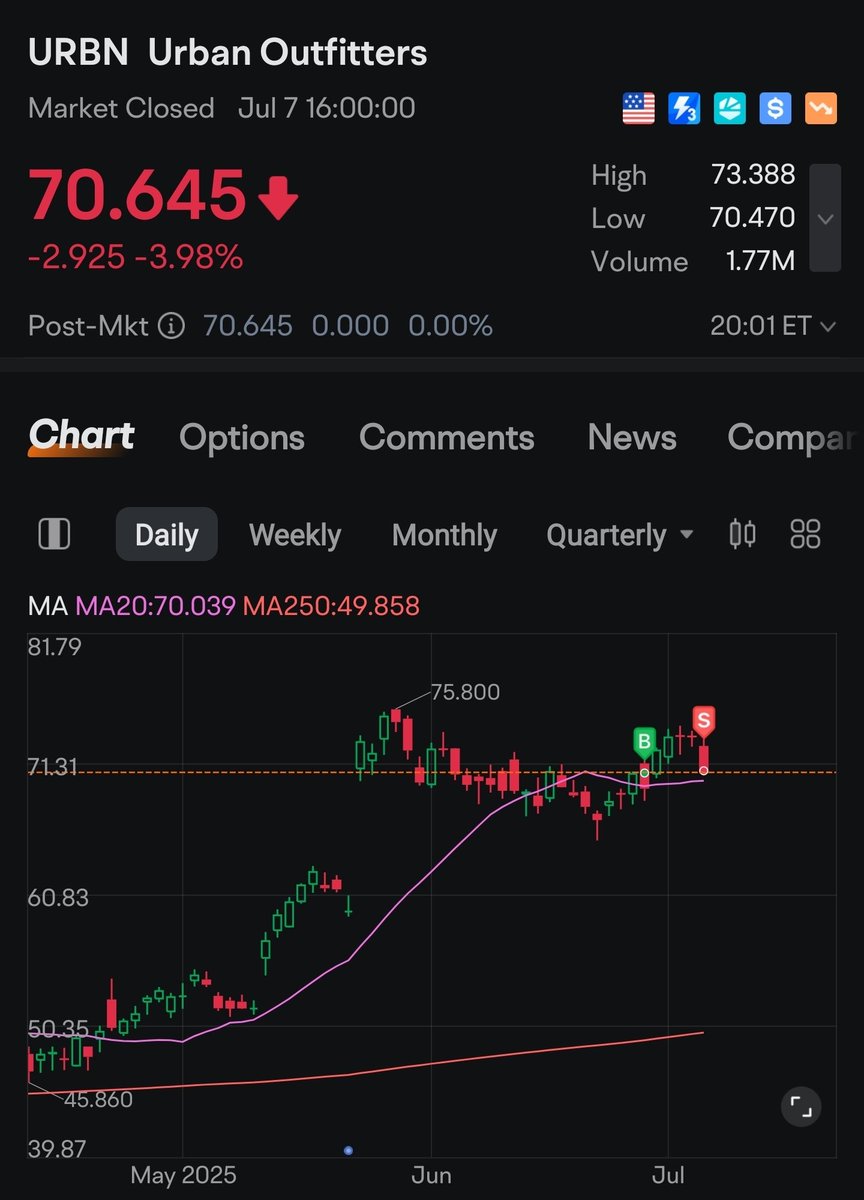Tap the Market Closed status text

pyautogui.click(x=121, y=108)
